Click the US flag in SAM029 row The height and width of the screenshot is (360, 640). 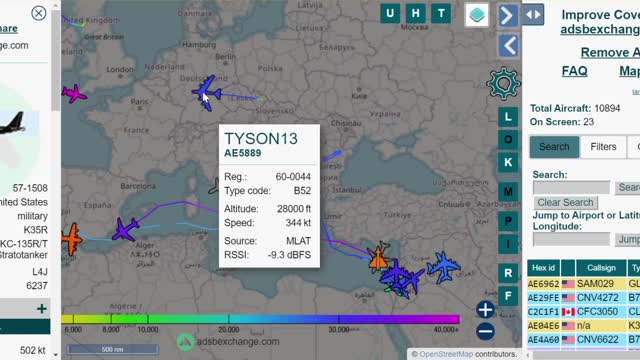pyautogui.click(x=568, y=284)
